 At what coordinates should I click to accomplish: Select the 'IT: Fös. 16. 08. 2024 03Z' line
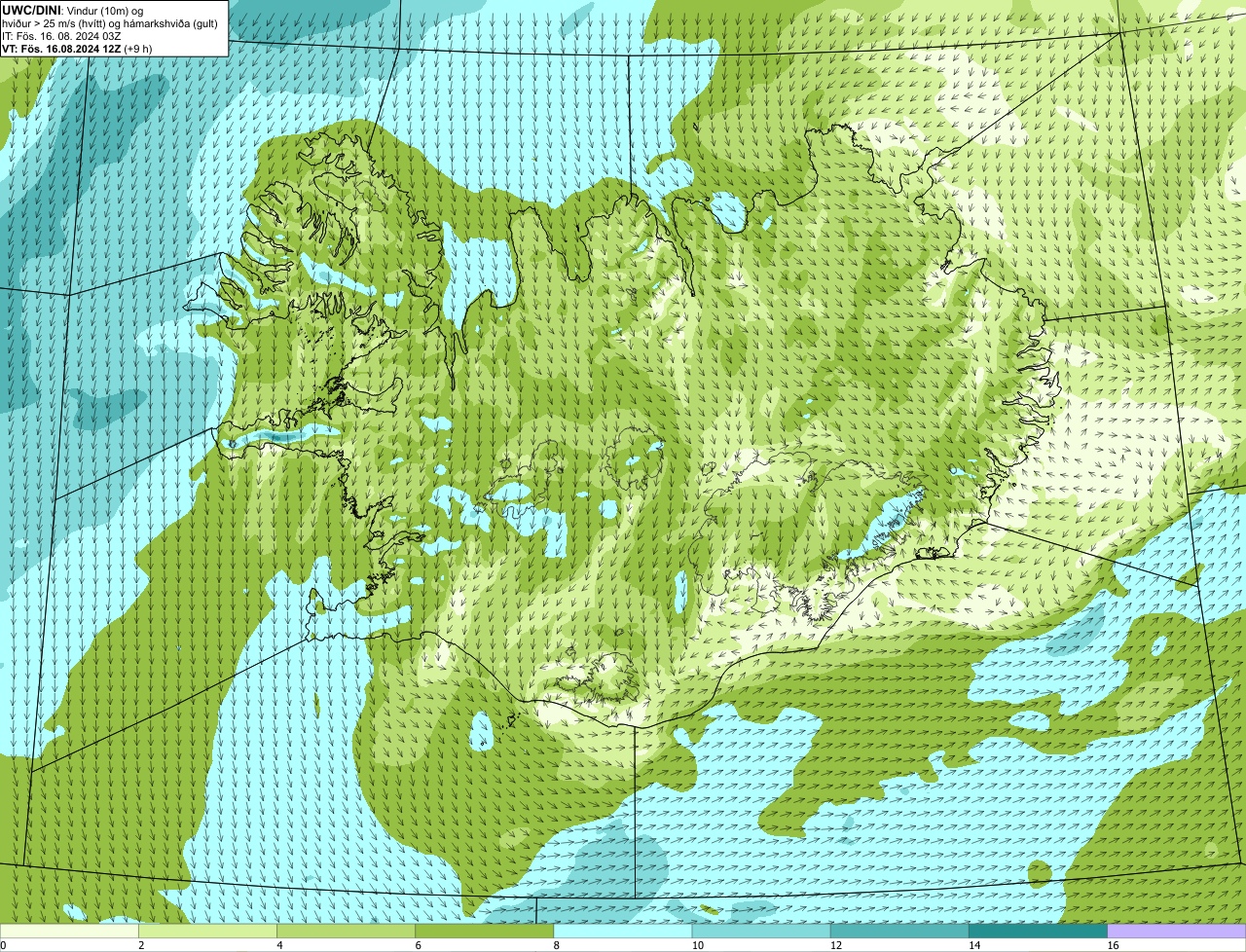[x=61, y=35]
